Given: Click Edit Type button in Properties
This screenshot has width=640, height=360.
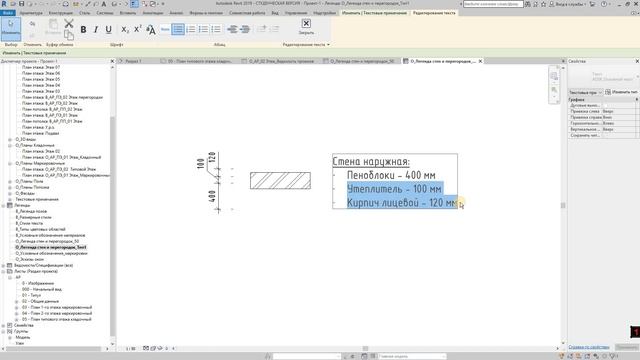Looking at the screenshot, I should [621, 92].
